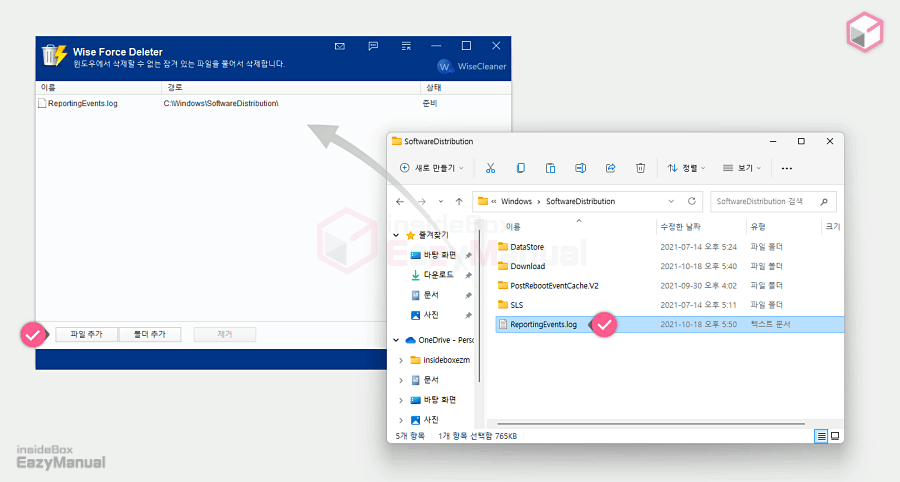This screenshot has height=482, width=900.
Task: Click the Rename icon in Explorer toolbar
Action: 580,168
